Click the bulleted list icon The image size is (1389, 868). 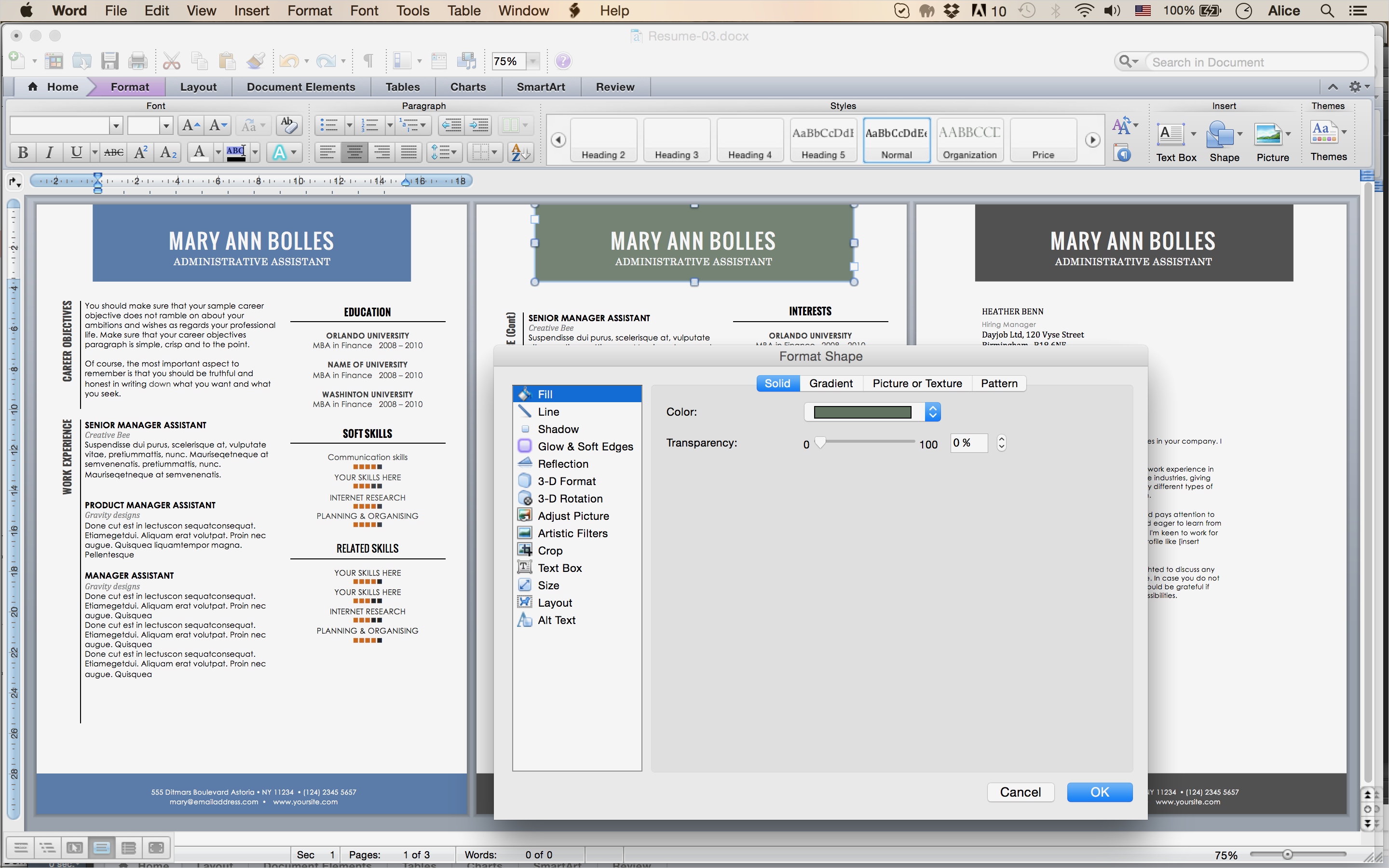point(329,124)
